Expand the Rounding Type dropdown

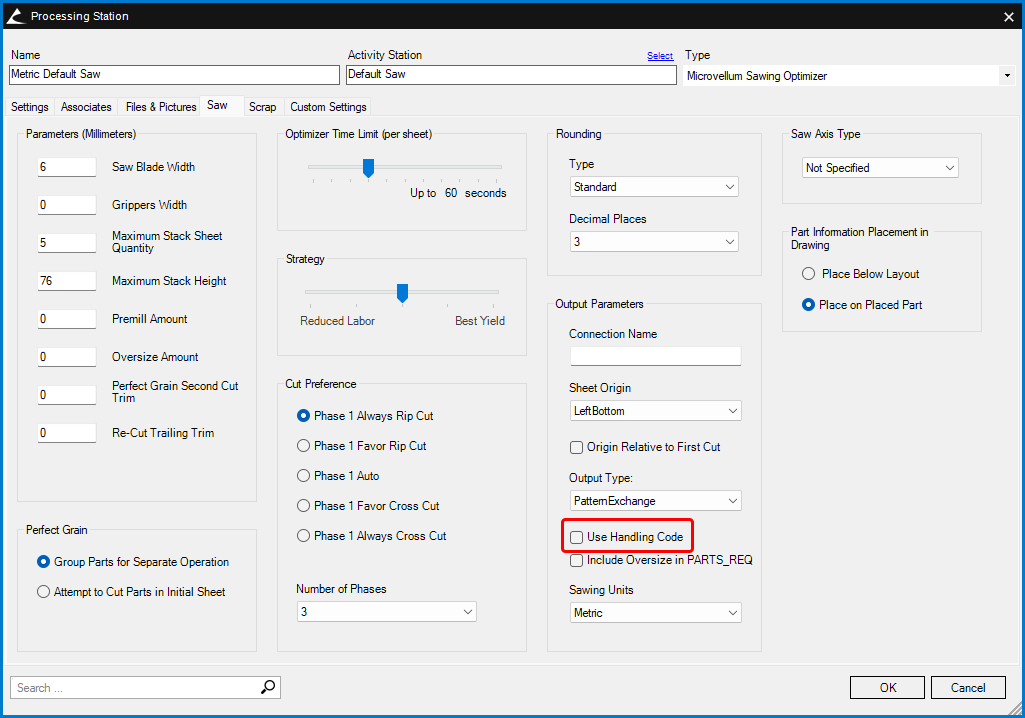654,187
